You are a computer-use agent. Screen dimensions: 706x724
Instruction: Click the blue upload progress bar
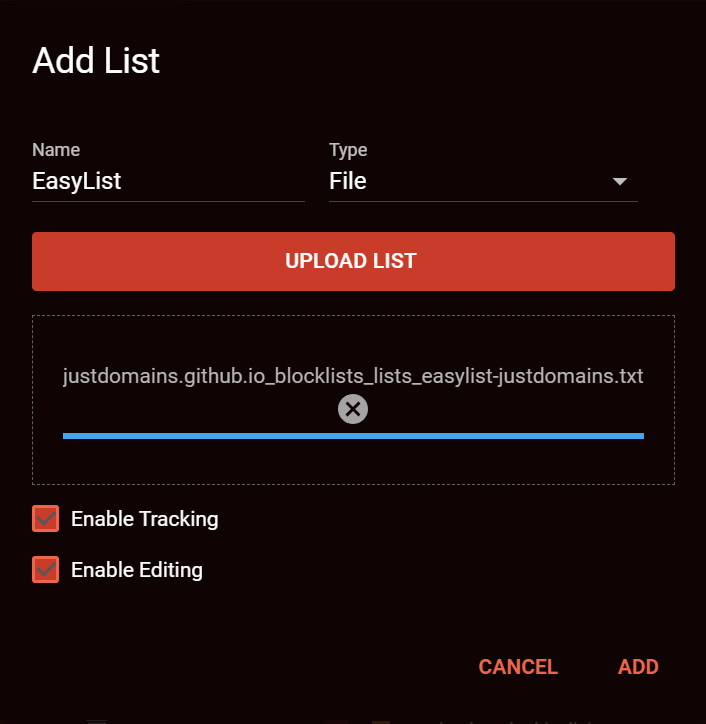pyautogui.click(x=353, y=436)
